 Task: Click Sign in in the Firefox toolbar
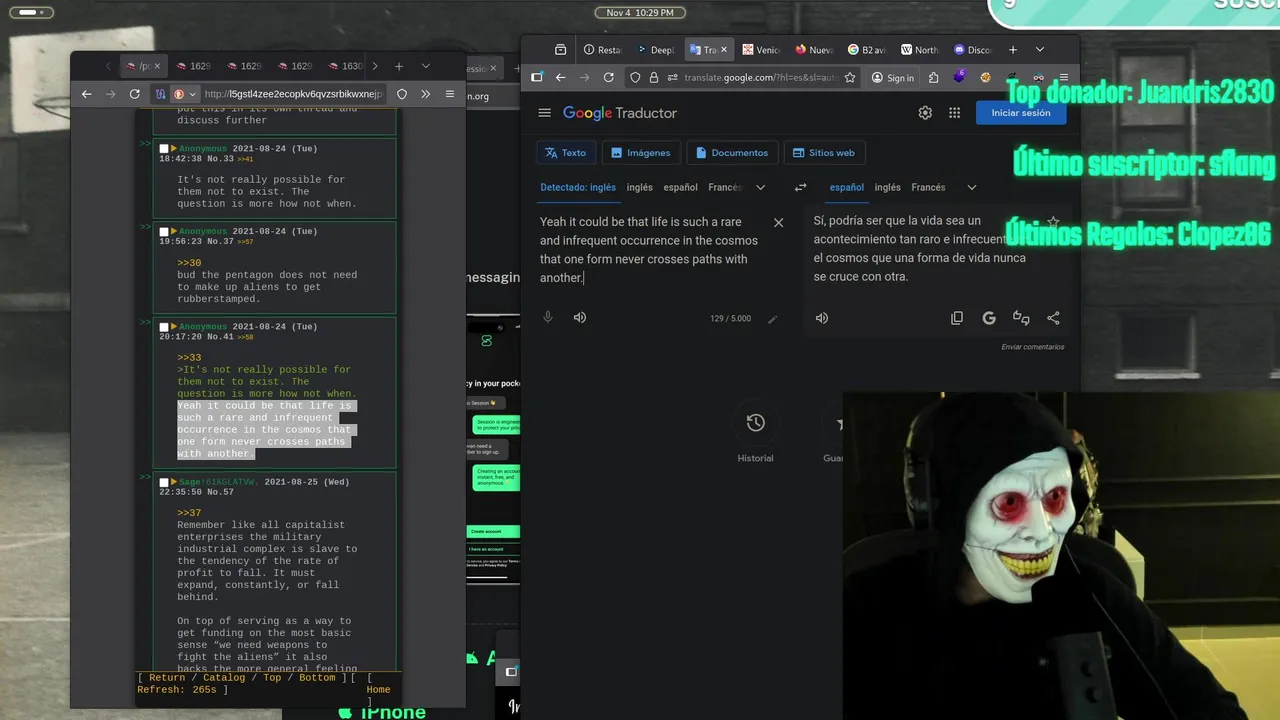point(892,77)
